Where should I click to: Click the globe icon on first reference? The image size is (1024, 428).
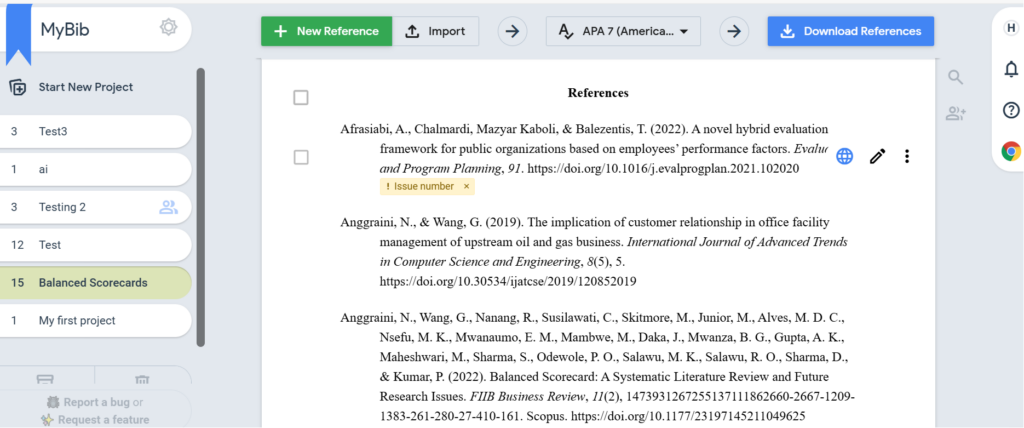click(845, 156)
